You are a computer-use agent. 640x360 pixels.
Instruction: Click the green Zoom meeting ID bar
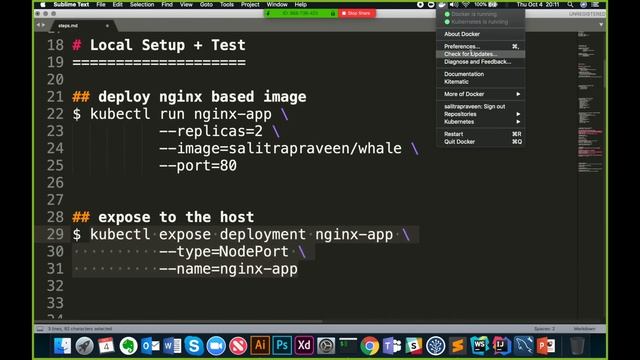coord(301,13)
